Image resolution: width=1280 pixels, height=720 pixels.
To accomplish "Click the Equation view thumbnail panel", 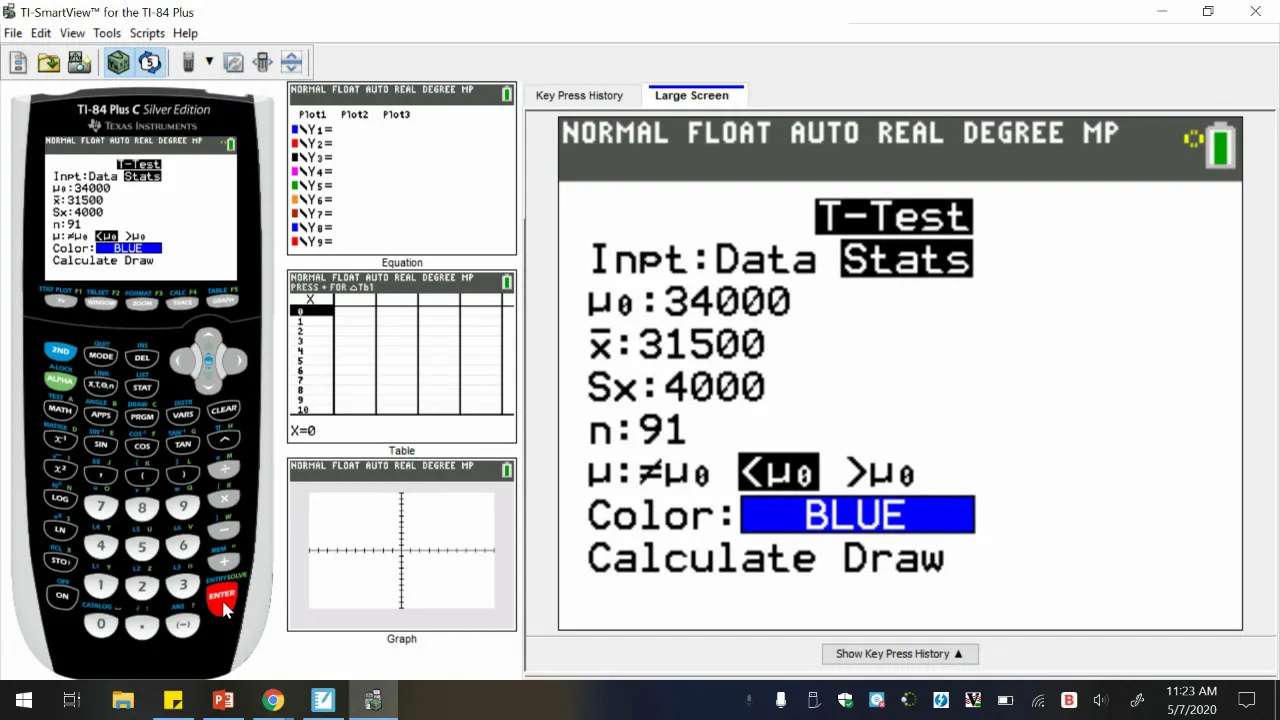I will pyautogui.click(x=402, y=168).
